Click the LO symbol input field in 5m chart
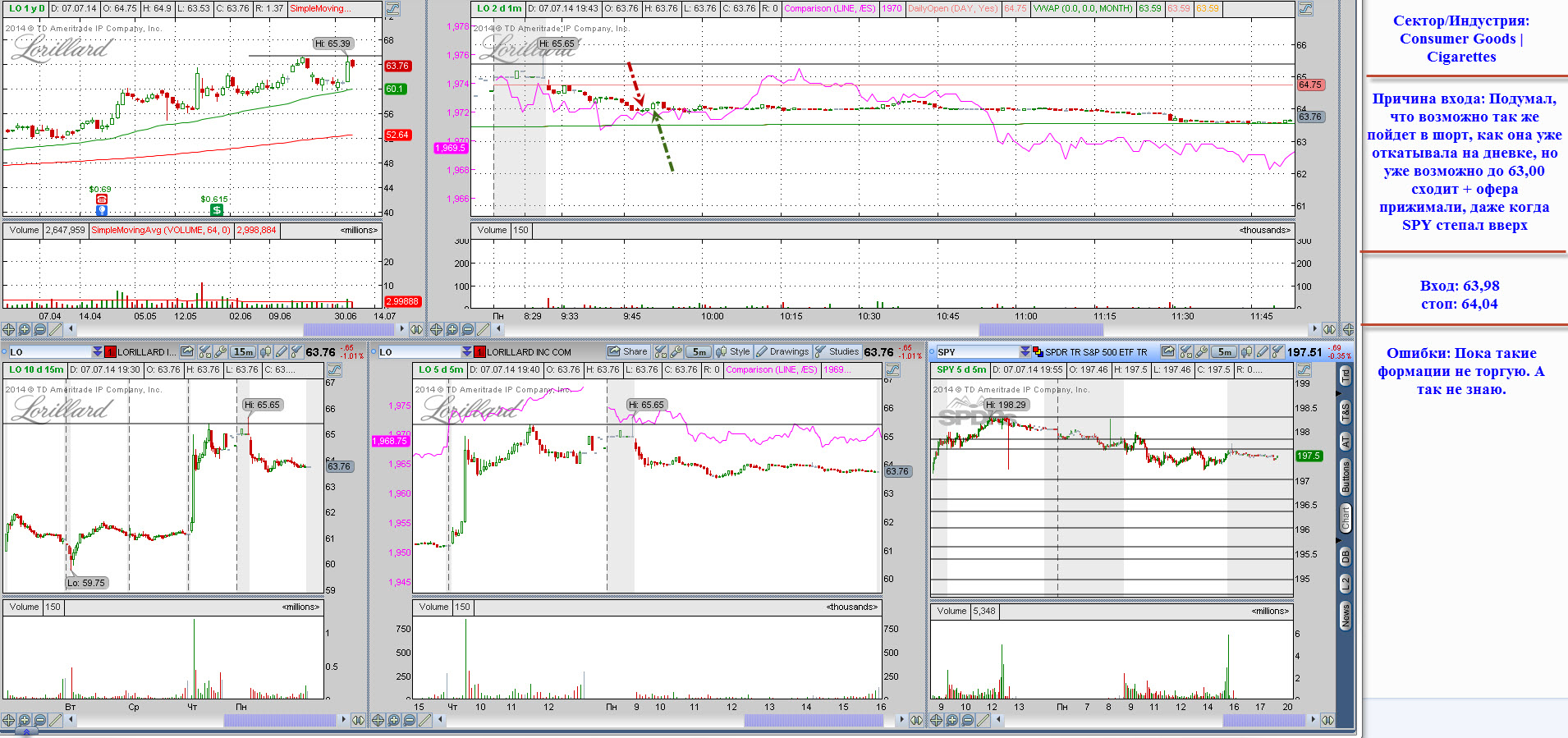The image size is (1568, 738). 418,351
